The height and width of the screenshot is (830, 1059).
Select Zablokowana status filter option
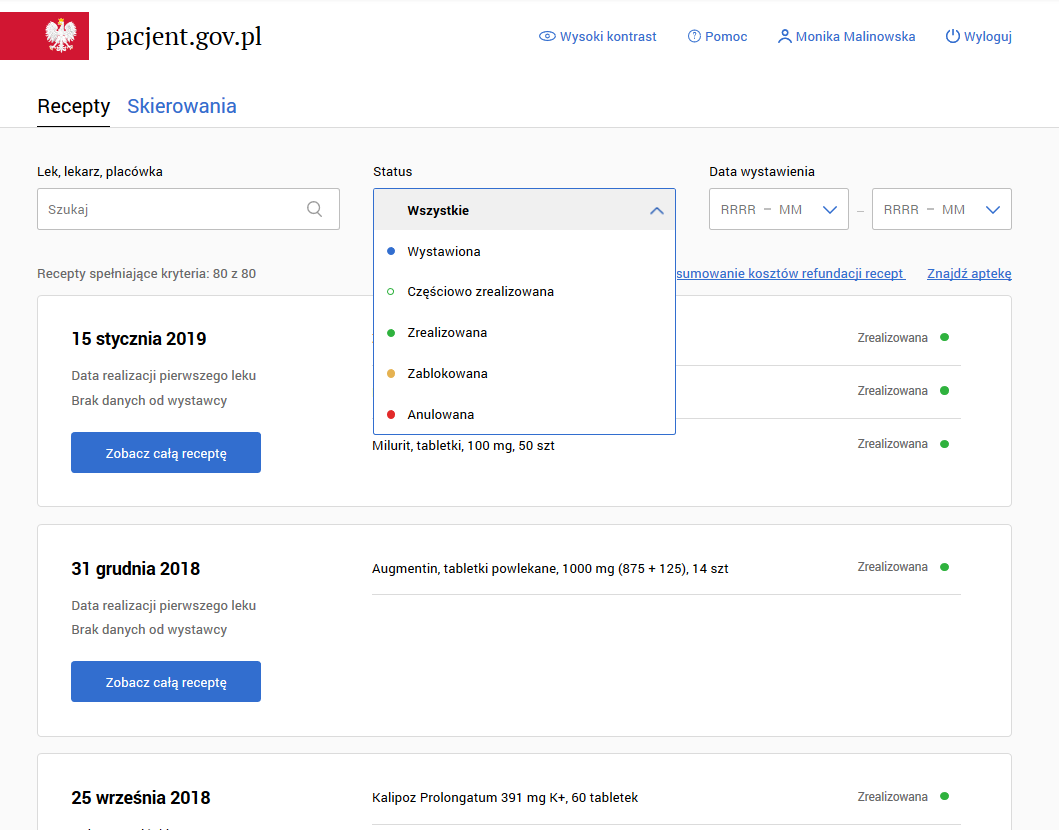coord(447,374)
